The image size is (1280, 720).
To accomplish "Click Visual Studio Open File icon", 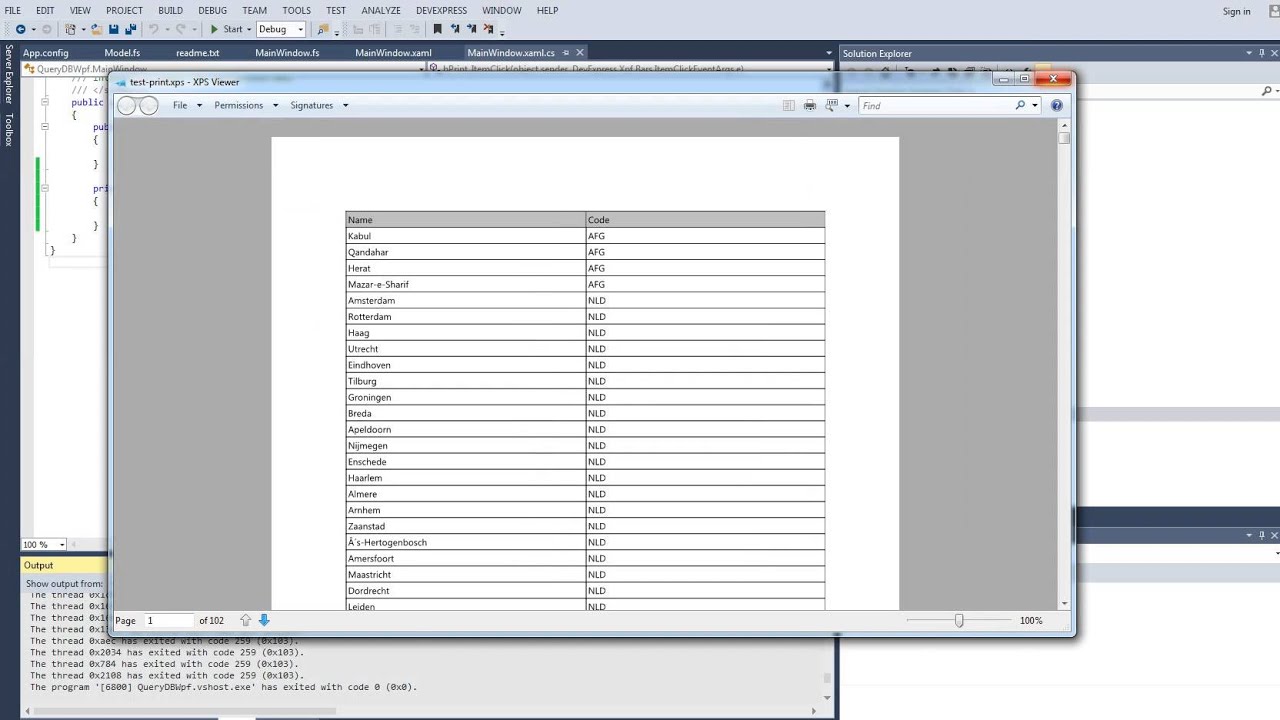I will (96, 29).
